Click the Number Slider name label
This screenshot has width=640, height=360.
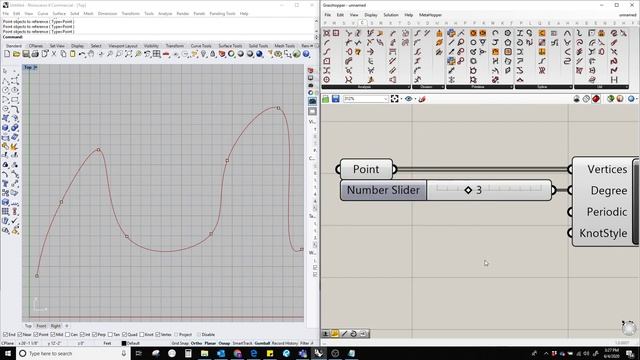pyautogui.click(x=383, y=190)
